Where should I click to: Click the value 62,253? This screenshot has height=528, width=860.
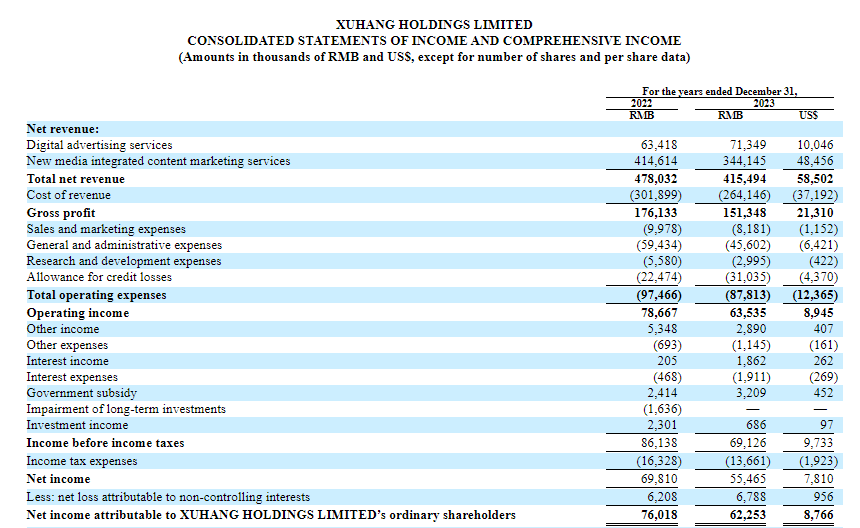748,515
